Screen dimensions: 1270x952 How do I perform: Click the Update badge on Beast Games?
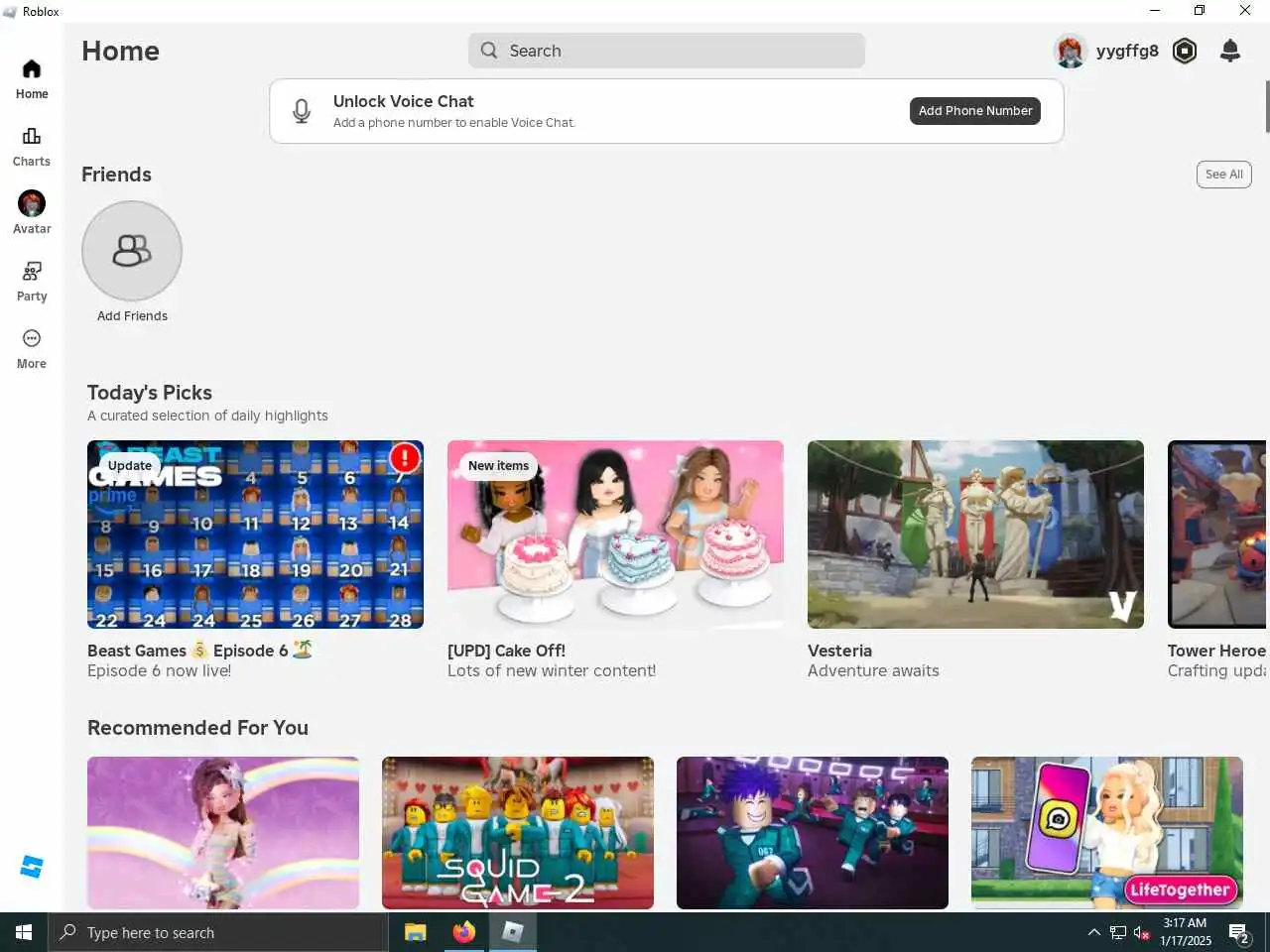click(x=130, y=465)
